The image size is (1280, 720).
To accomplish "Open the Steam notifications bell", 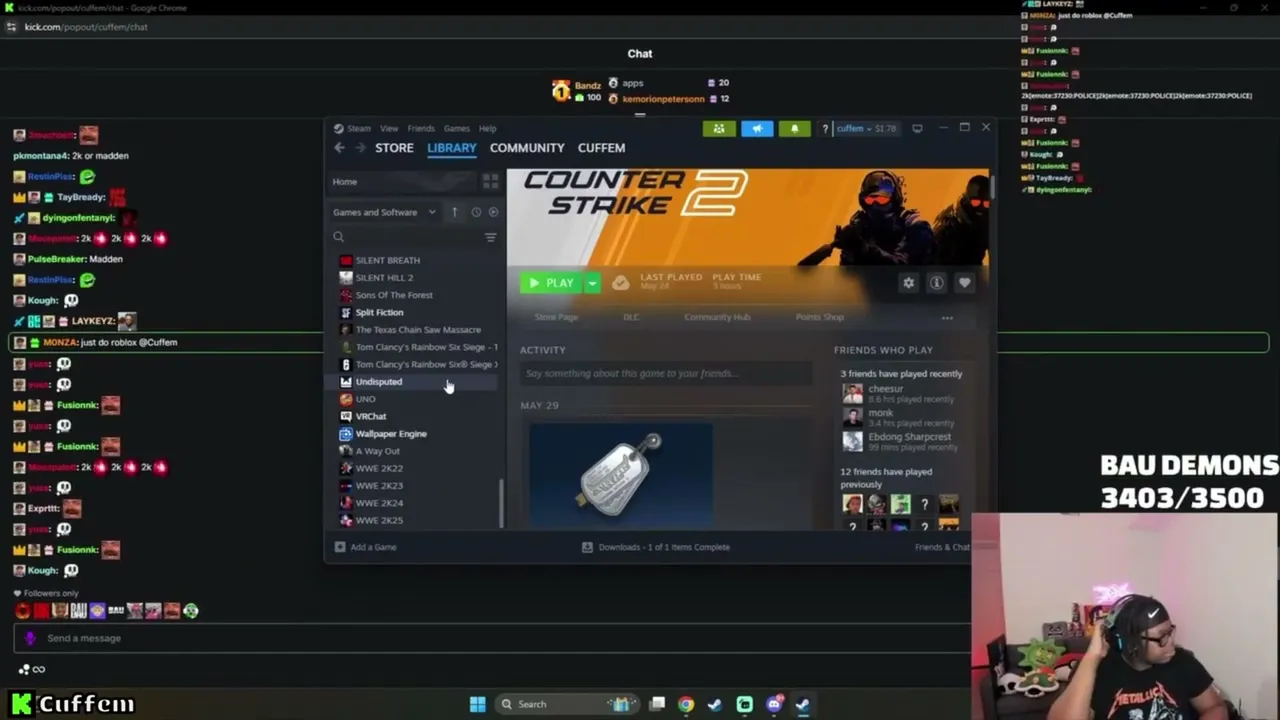I will 795,128.
